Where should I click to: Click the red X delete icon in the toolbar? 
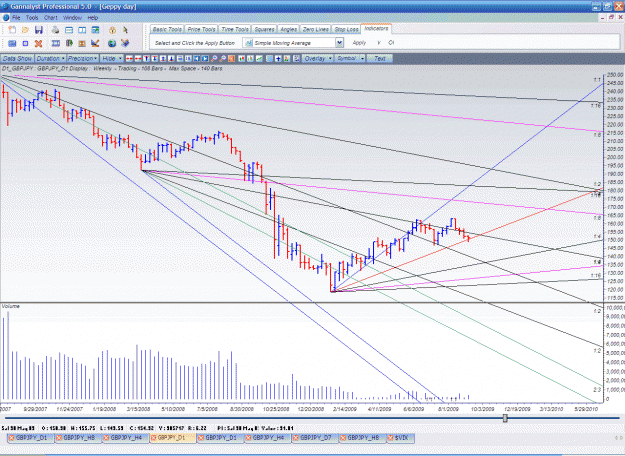click(x=38, y=43)
